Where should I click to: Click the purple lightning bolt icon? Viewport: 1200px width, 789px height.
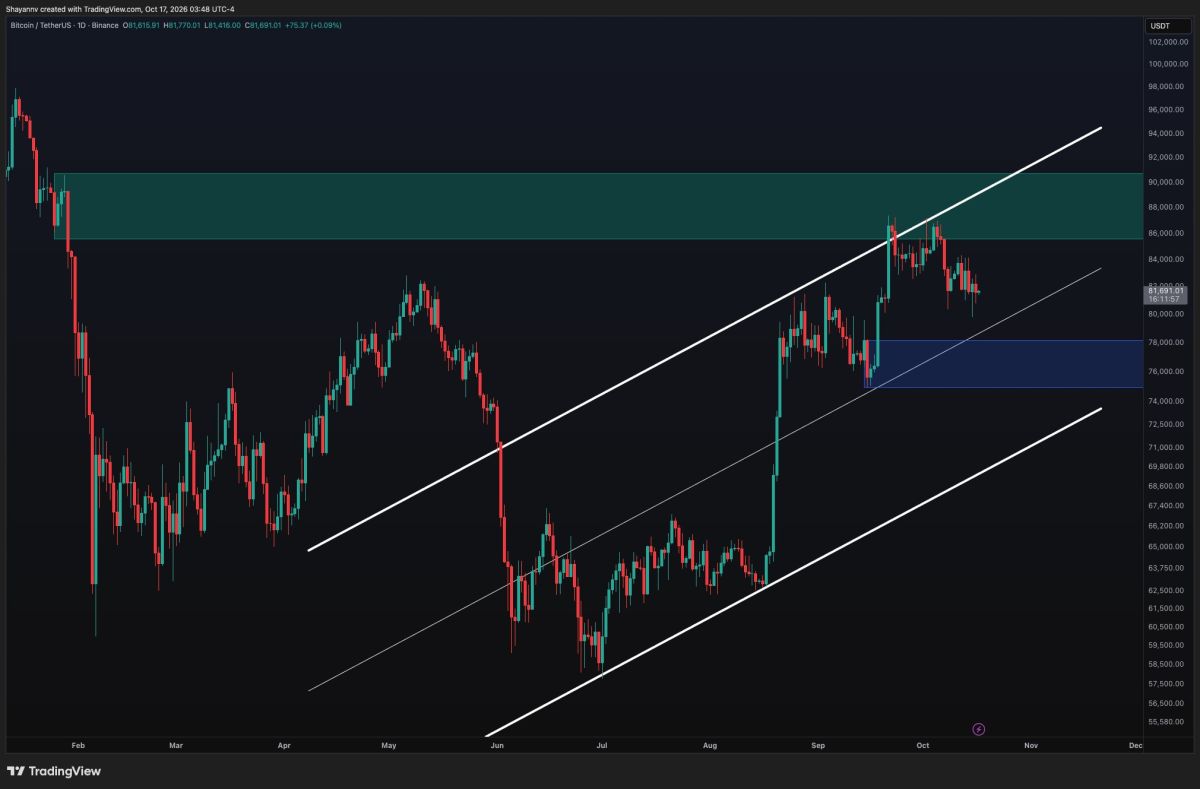point(978,729)
